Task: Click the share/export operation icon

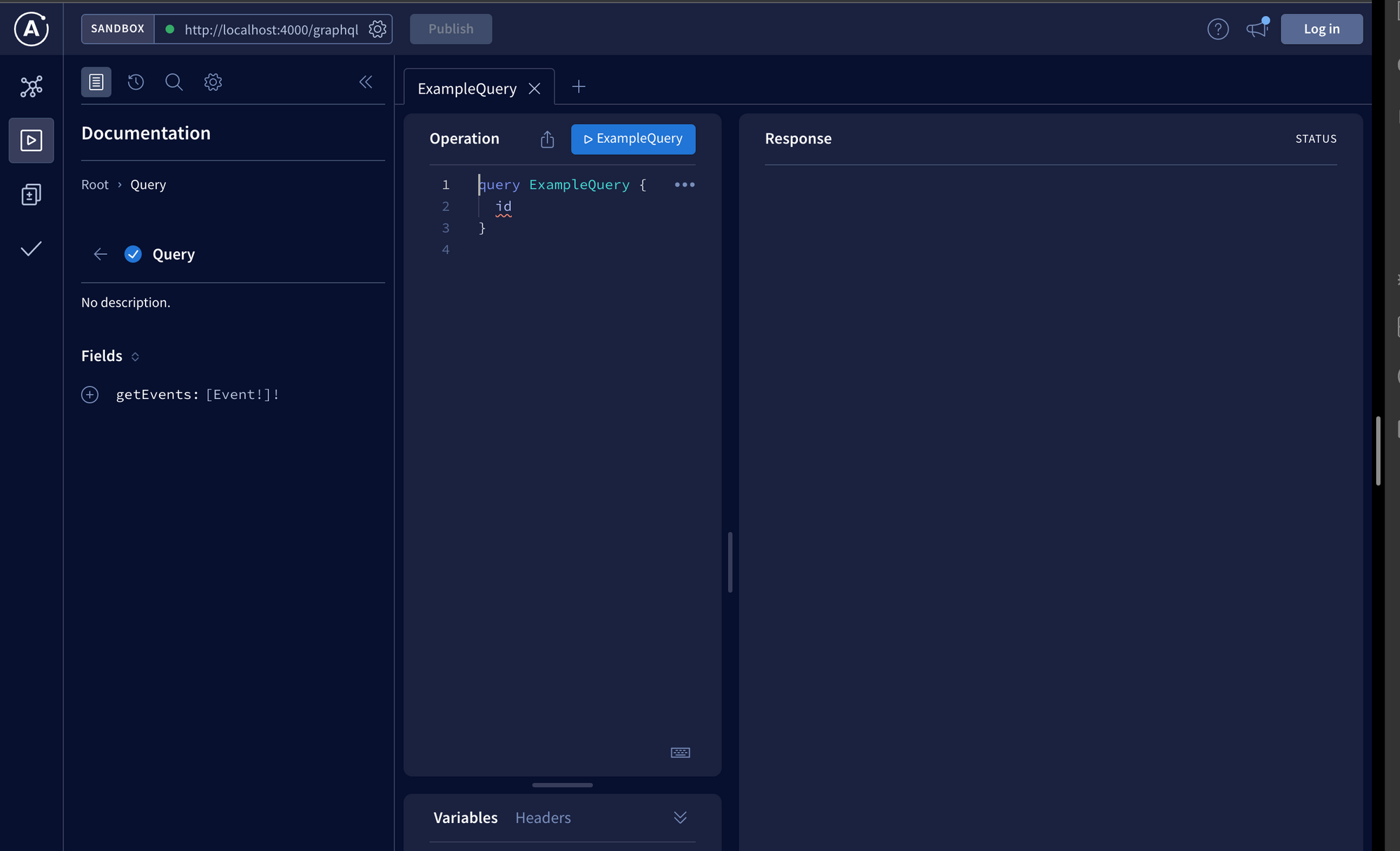Action: click(x=548, y=139)
